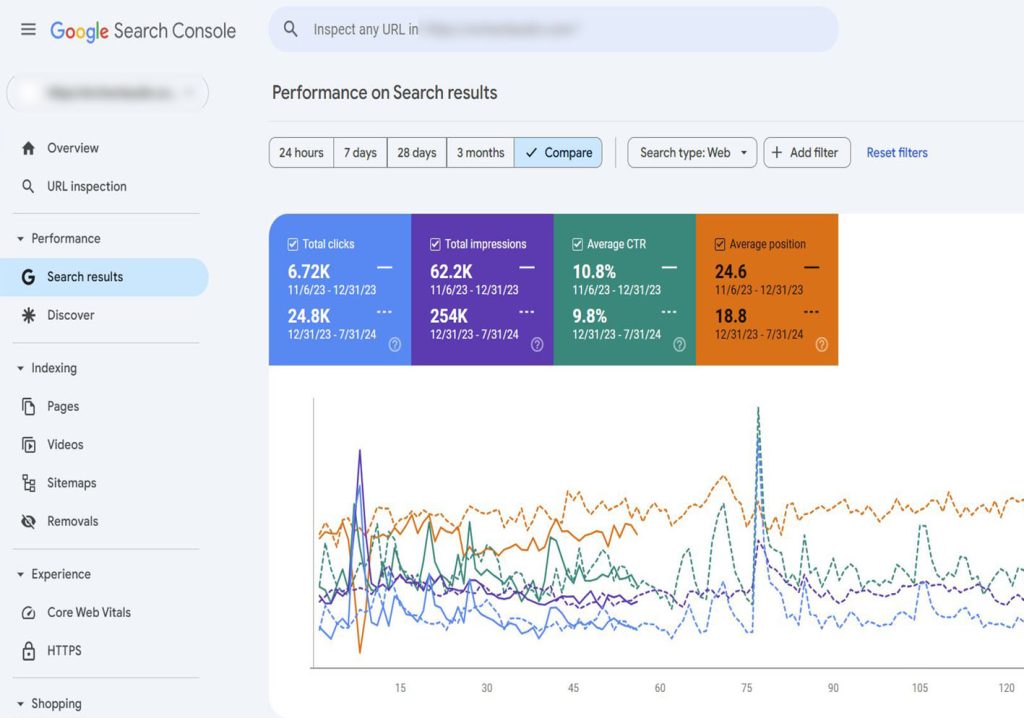1024x718 pixels.
Task: Toggle the Average CTR checkbox off
Action: pyautogui.click(x=577, y=243)
